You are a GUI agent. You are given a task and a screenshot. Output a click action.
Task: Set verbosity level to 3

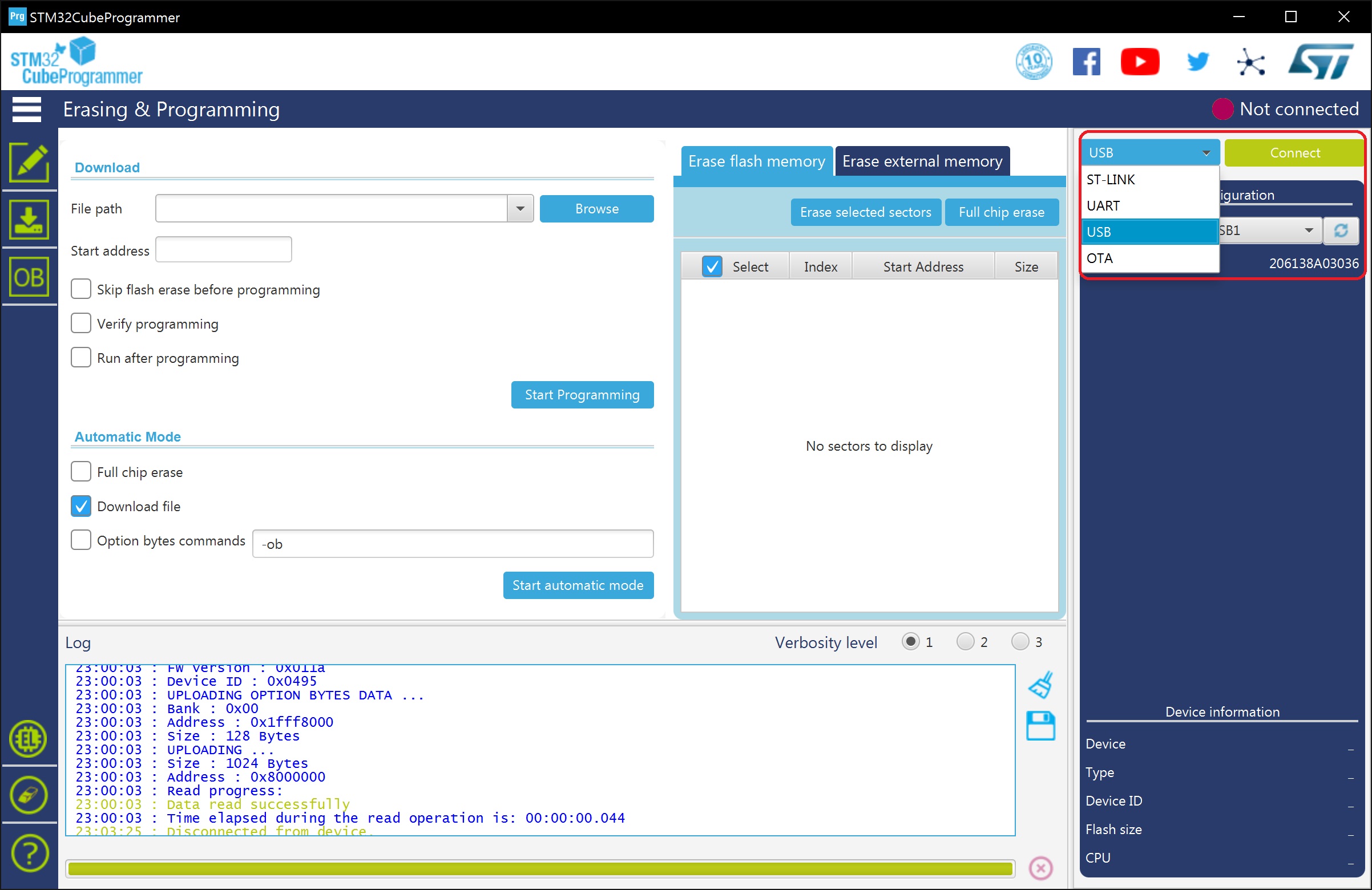tap(1020, 642)
